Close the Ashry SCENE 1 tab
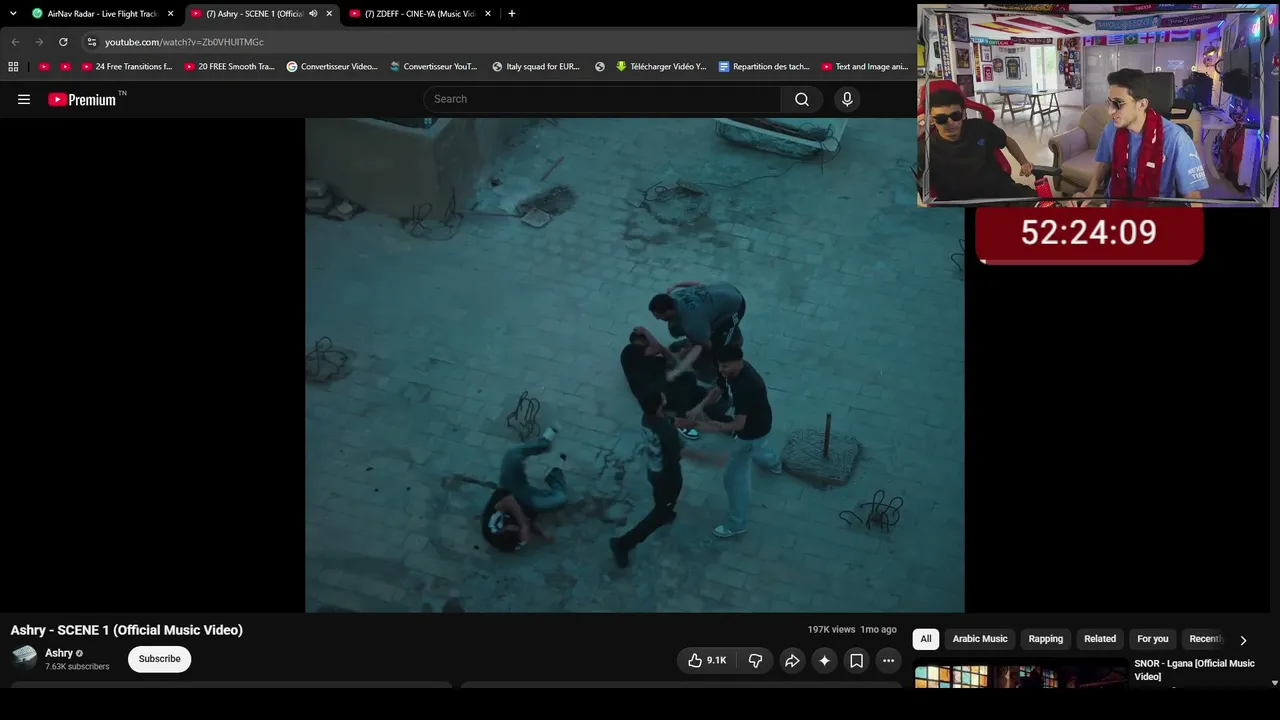Screen dimensions: 1280x720 coord(329,14)
